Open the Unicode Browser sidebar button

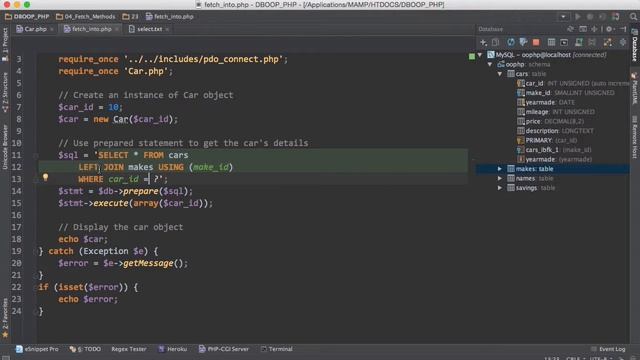[x=5, y=147]
